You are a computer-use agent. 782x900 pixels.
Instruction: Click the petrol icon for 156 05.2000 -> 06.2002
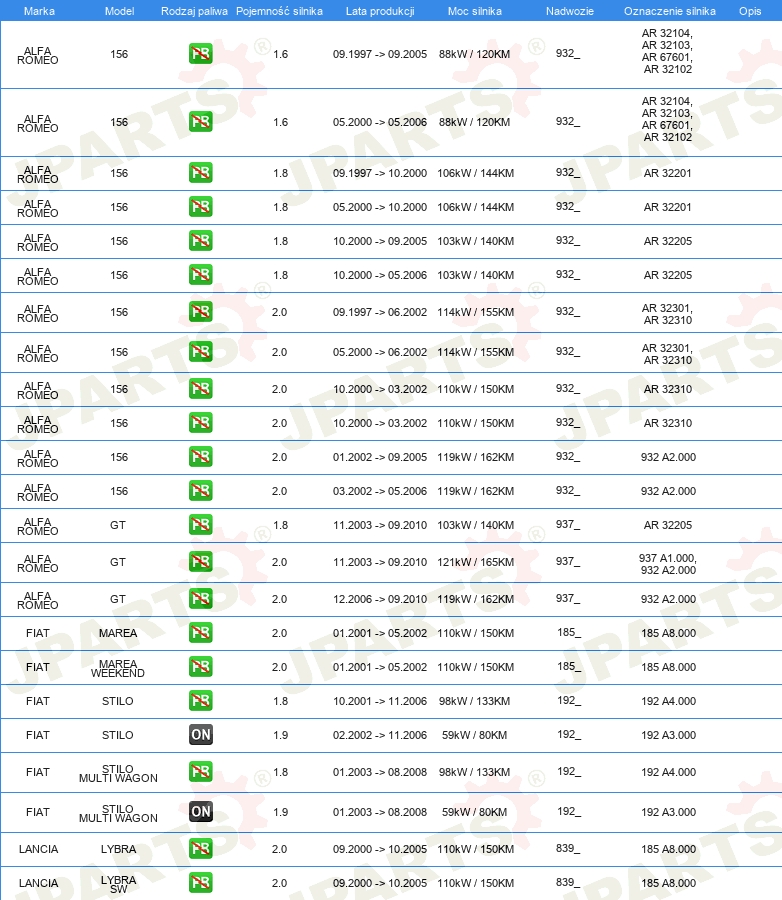(x=200, y=352)
